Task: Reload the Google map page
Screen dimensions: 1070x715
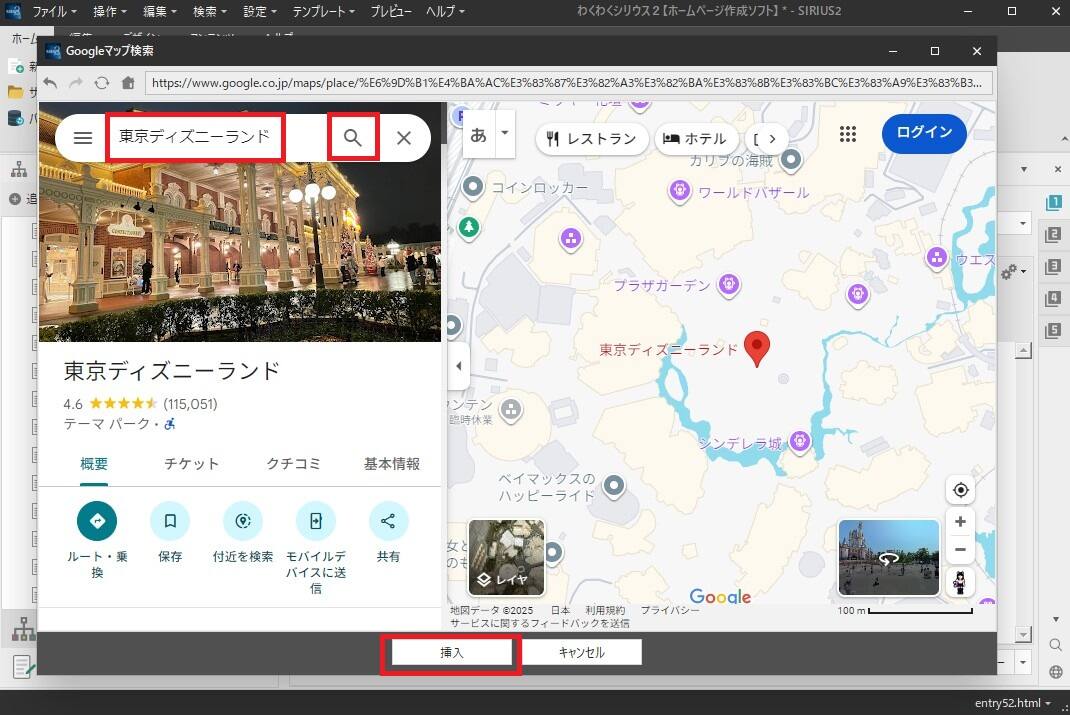Action: [x=102, y=83]
